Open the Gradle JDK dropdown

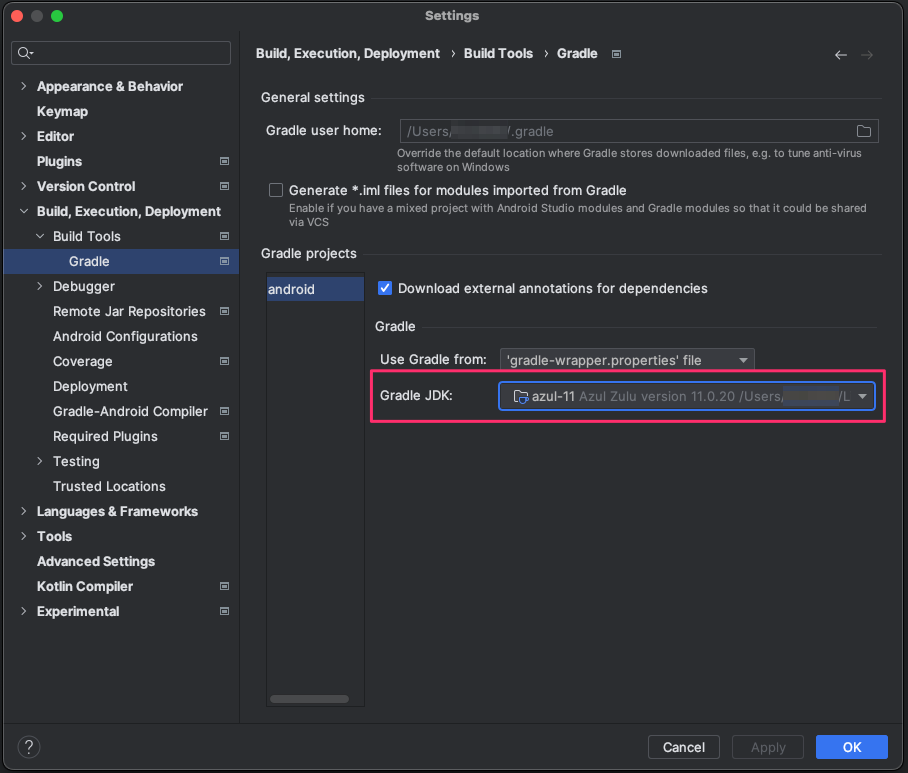[x=862, y=397]
